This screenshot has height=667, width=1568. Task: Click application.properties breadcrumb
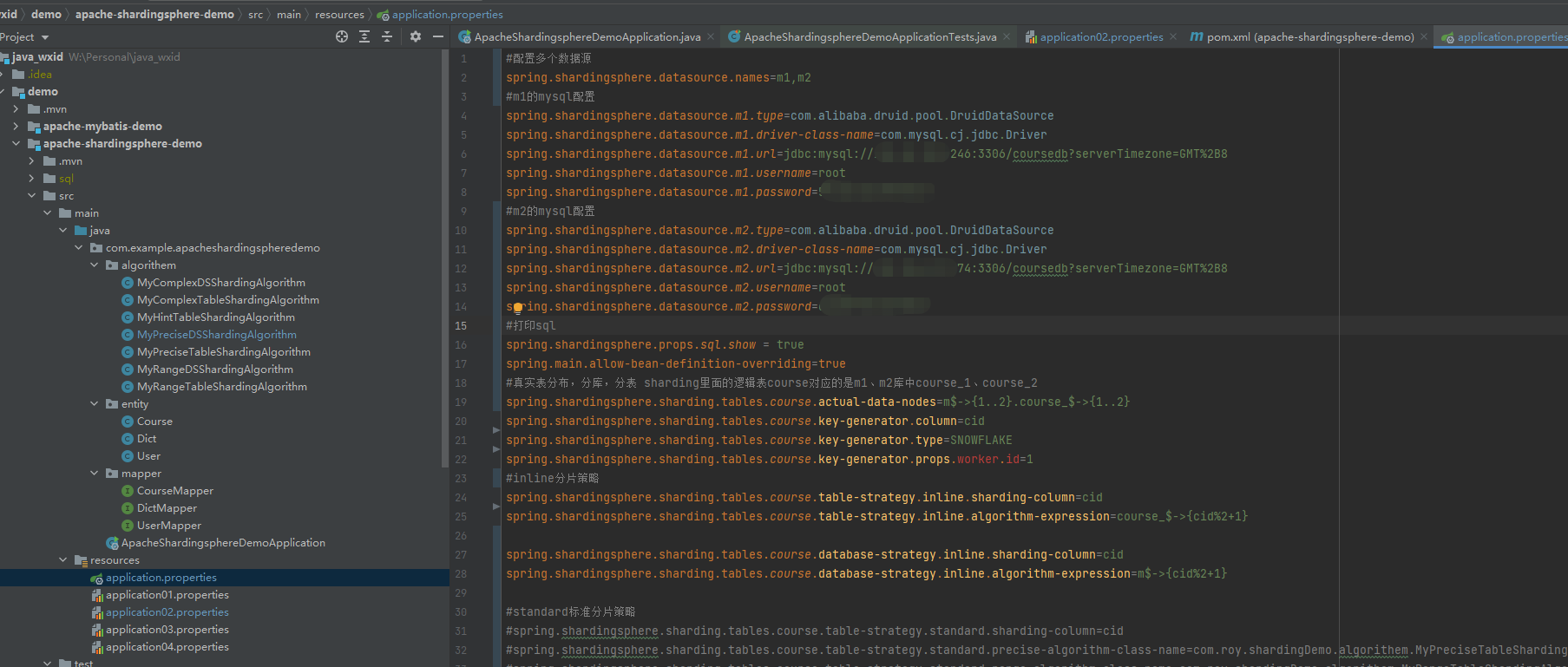(x=440, y=14)
